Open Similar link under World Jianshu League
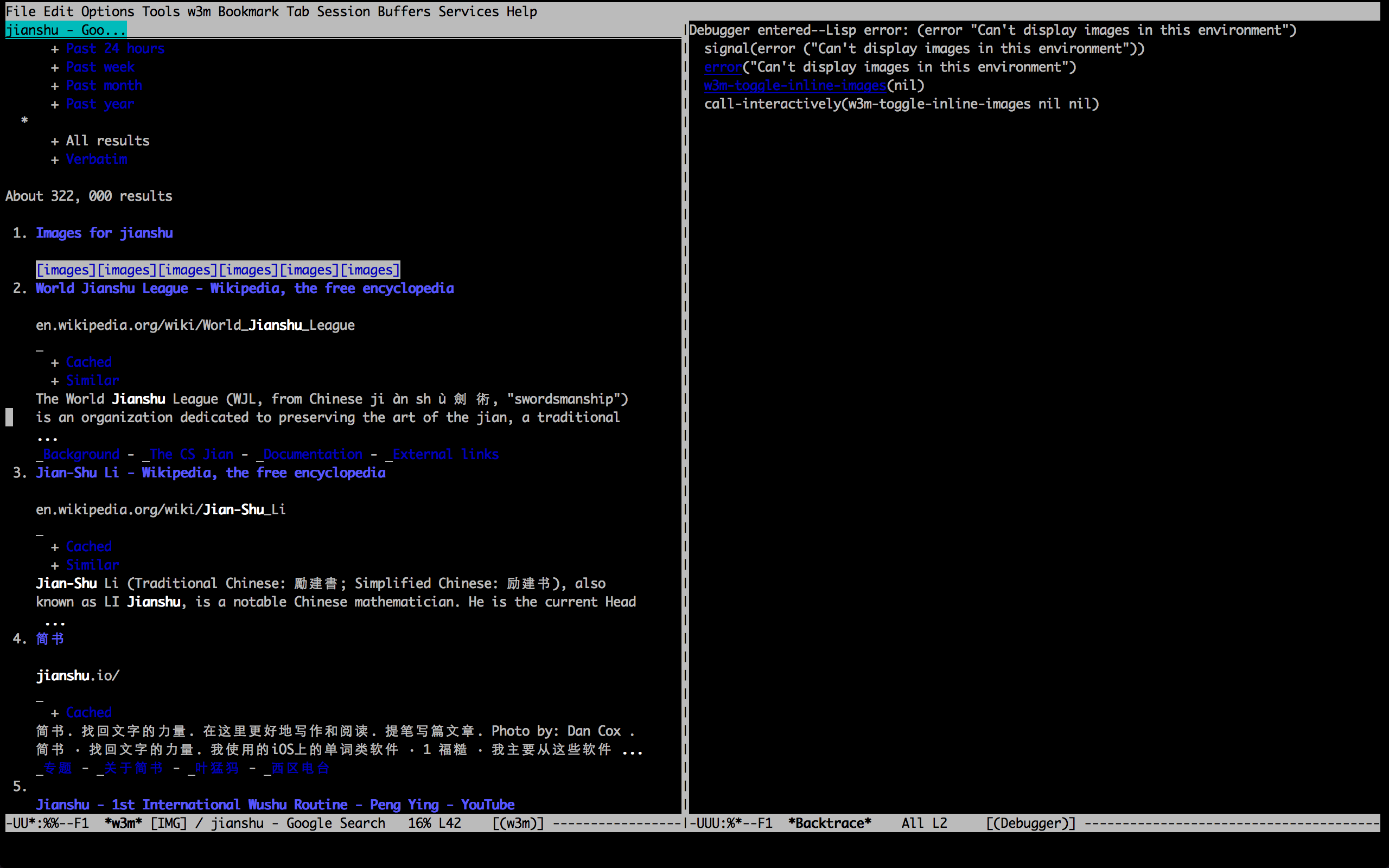The image size is (1389, 868). pos(92,381)
